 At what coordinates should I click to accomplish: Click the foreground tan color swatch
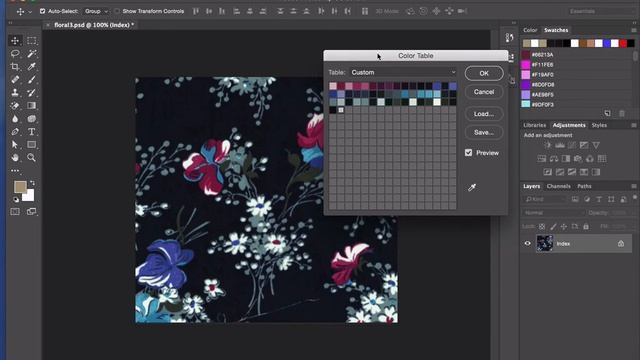(x=20, y=187)
